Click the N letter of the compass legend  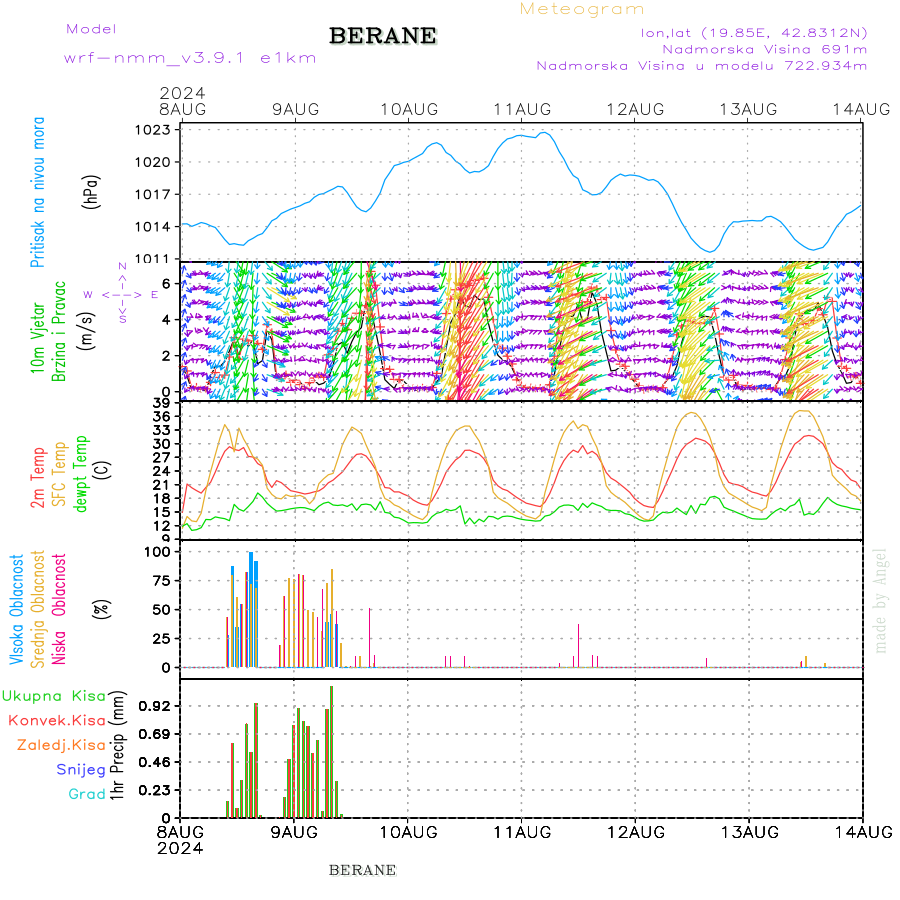click(x=122, y=266)
